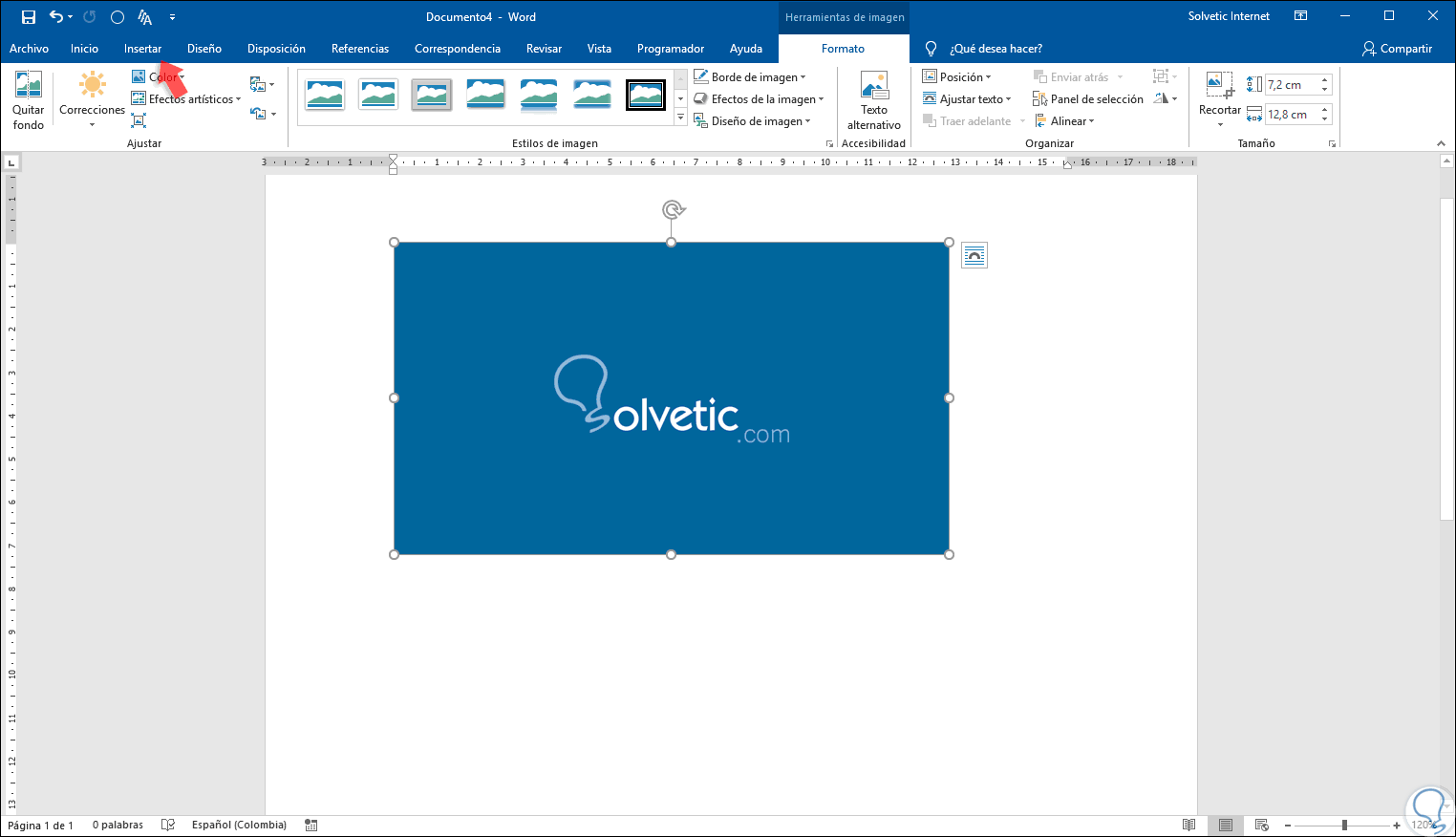Save the document with the floppy disk icon
This screenshot has width=1456, height=837.
29,17
